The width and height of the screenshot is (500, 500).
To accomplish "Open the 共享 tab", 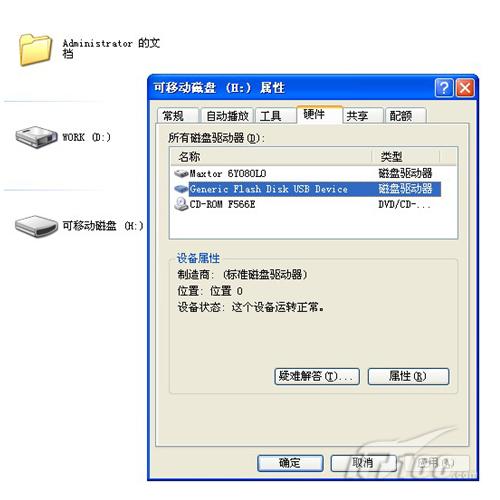I will click(363, 116).
